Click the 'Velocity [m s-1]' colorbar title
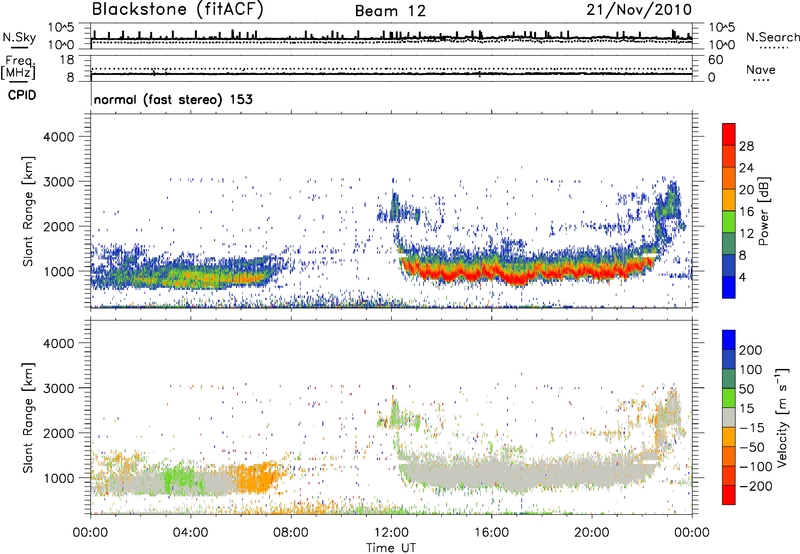800x554 pixels. (x=782, y=417)
